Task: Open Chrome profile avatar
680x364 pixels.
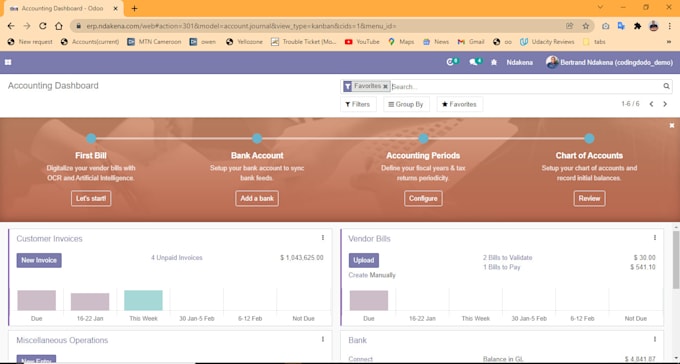Action: pos(654,26)
